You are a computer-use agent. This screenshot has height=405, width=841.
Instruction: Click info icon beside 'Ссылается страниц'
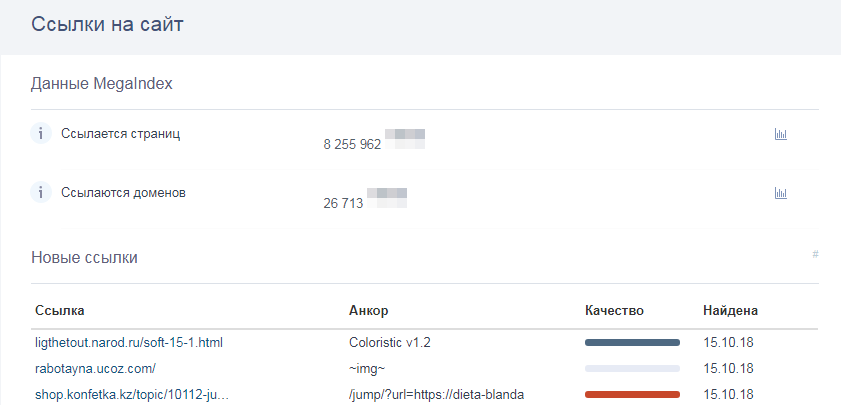(41, 133)
